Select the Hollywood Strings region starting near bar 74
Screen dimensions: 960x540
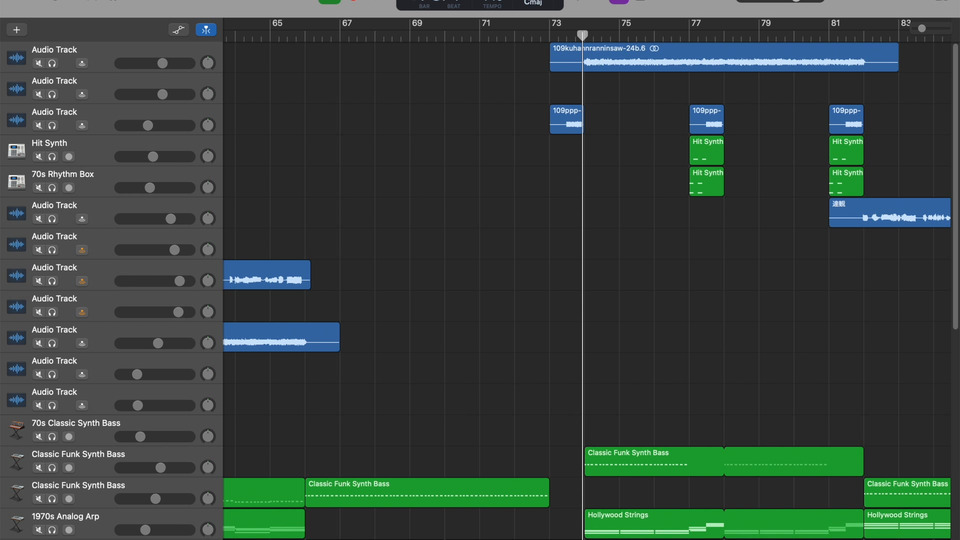click(x=654, y=523)
